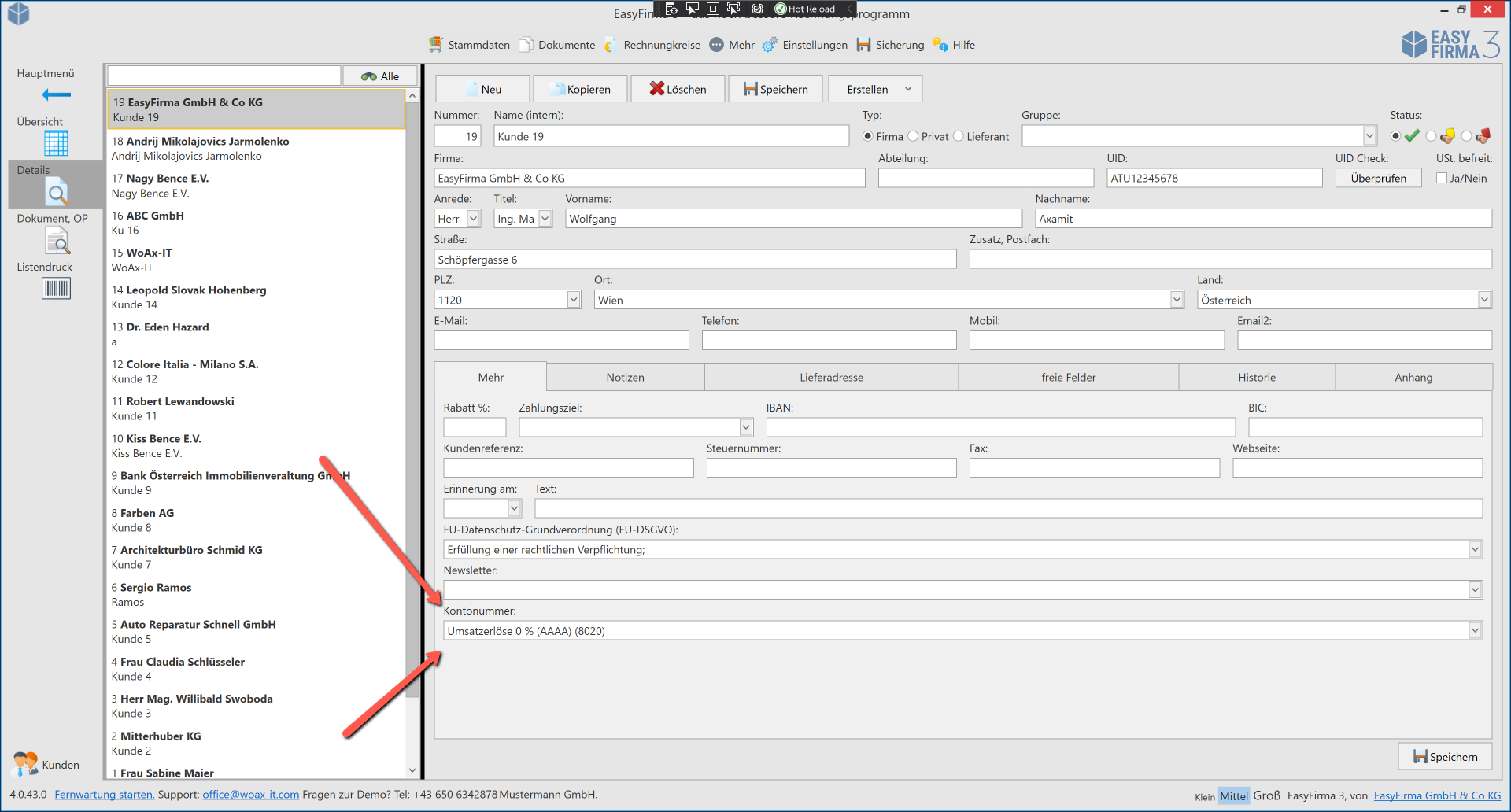This screenshot has height=812, width=1511.
Task: Select the warning status radio button
Action: coord(1431,136)
